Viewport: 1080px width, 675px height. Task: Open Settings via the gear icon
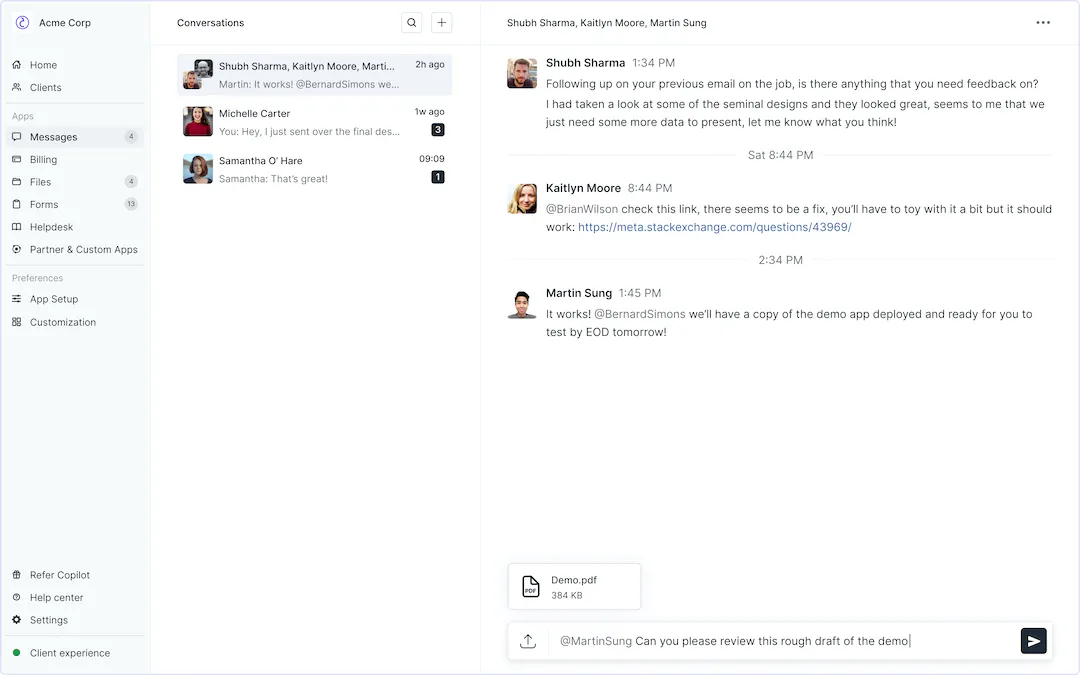click(17, 620)
